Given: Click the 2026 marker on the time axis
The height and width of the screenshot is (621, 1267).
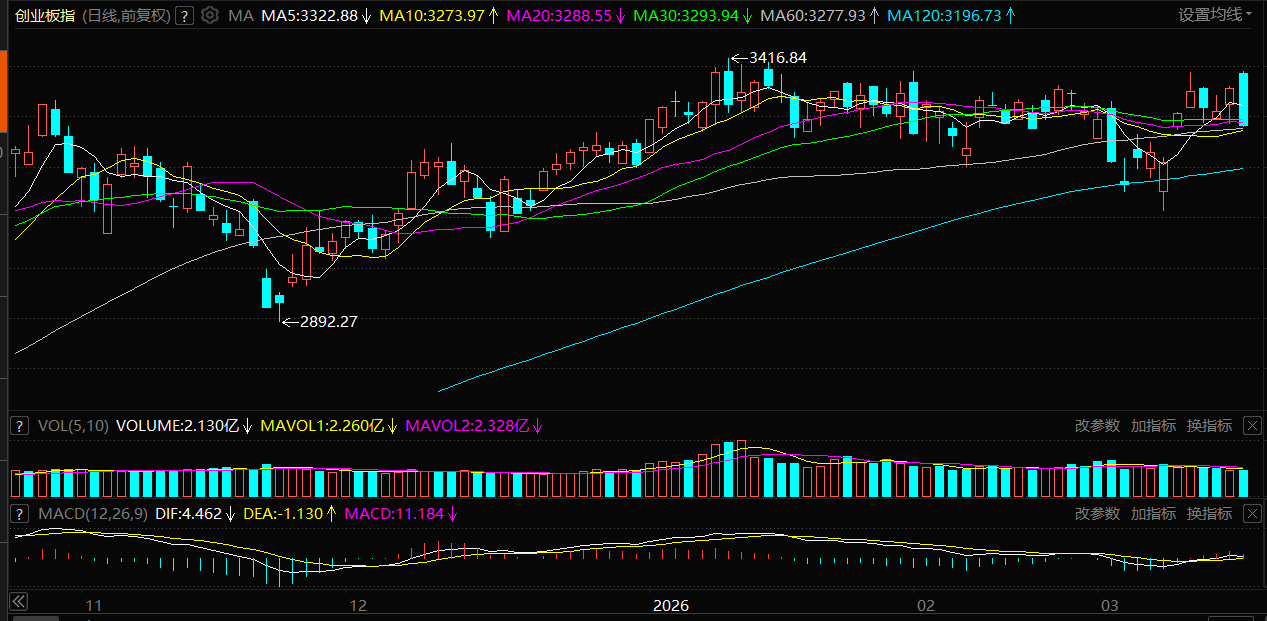Looking at the screenshot, I should click(671, 606).
